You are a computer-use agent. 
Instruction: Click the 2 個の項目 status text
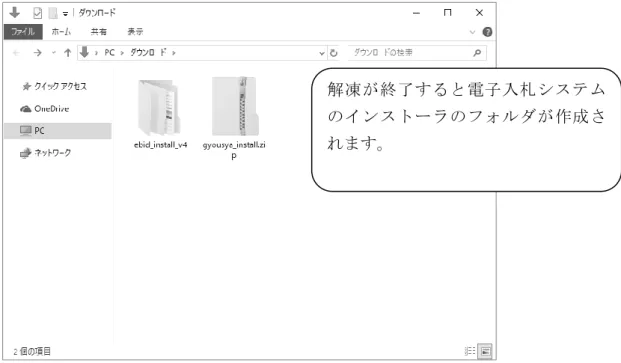(x=32, y=351)
